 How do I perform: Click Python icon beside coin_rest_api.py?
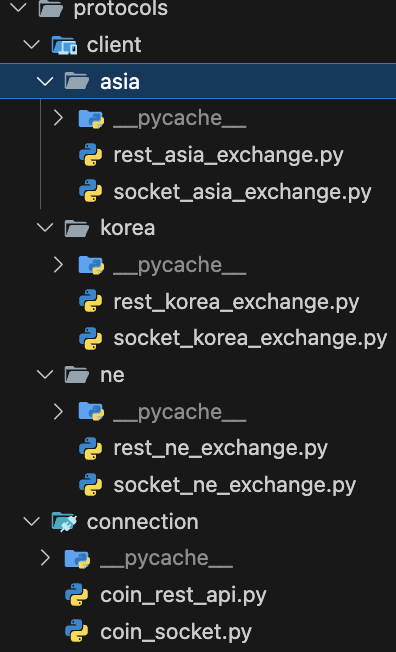77,595
